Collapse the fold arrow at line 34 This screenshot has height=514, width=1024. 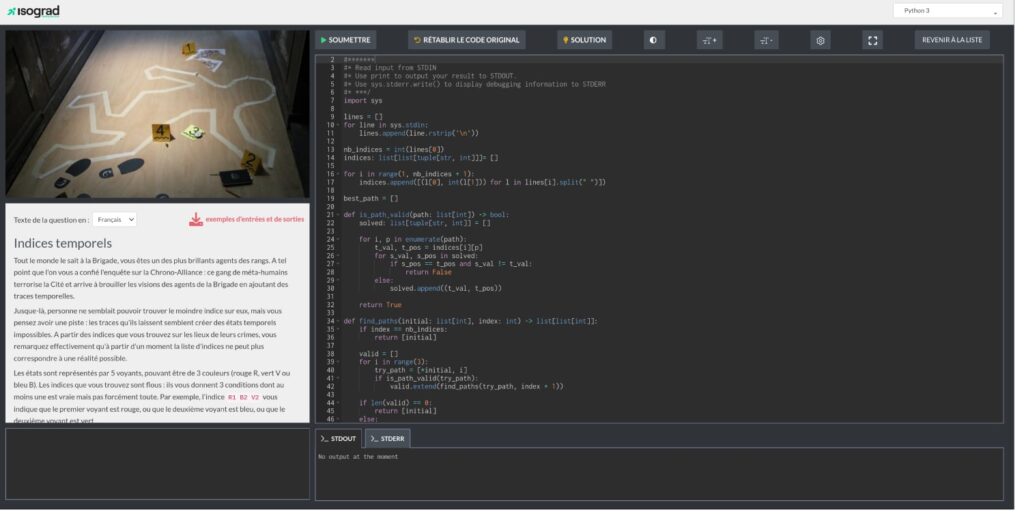coord(338,321)
